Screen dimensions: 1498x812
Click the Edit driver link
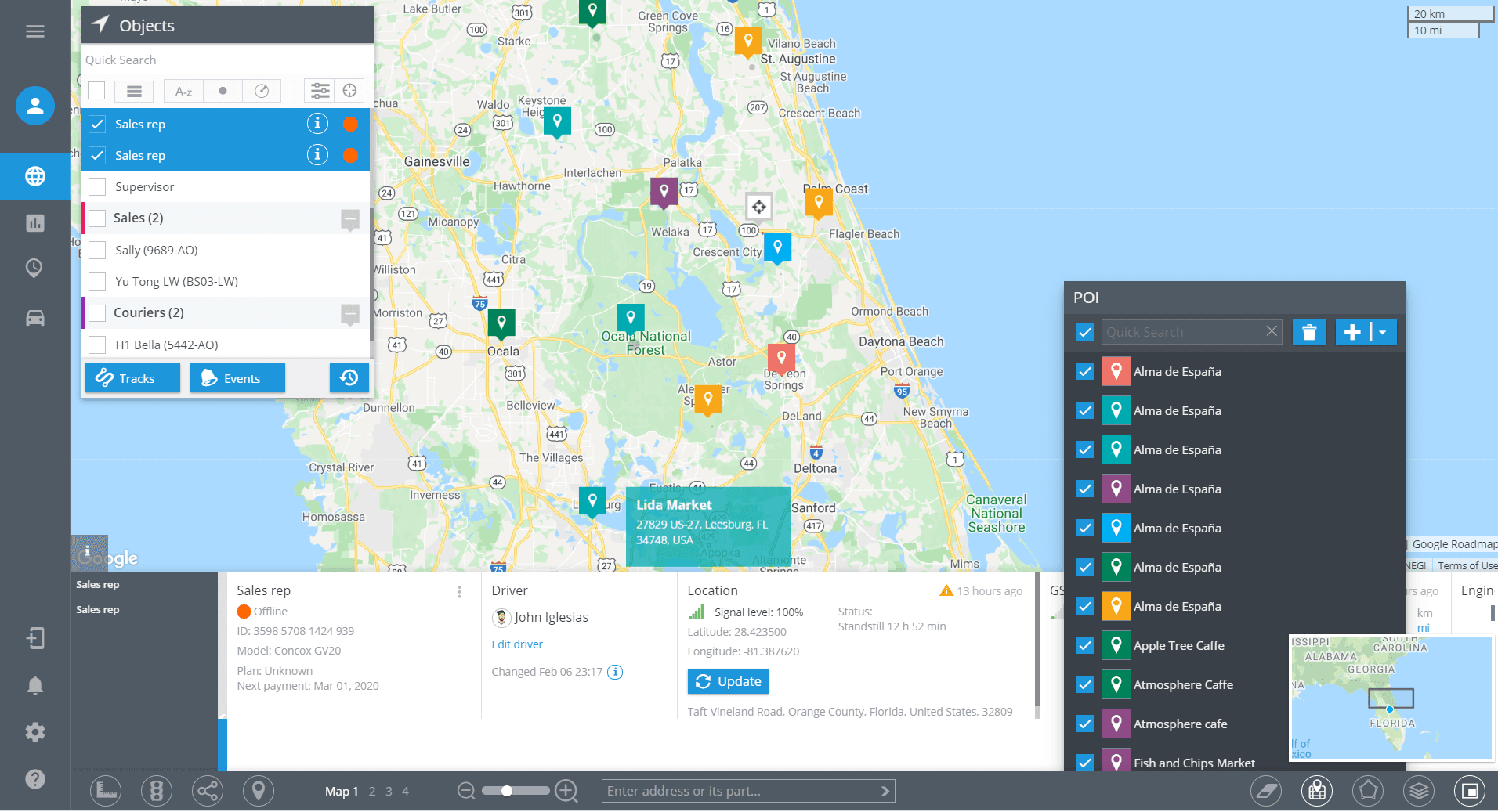tap(516, 644)
